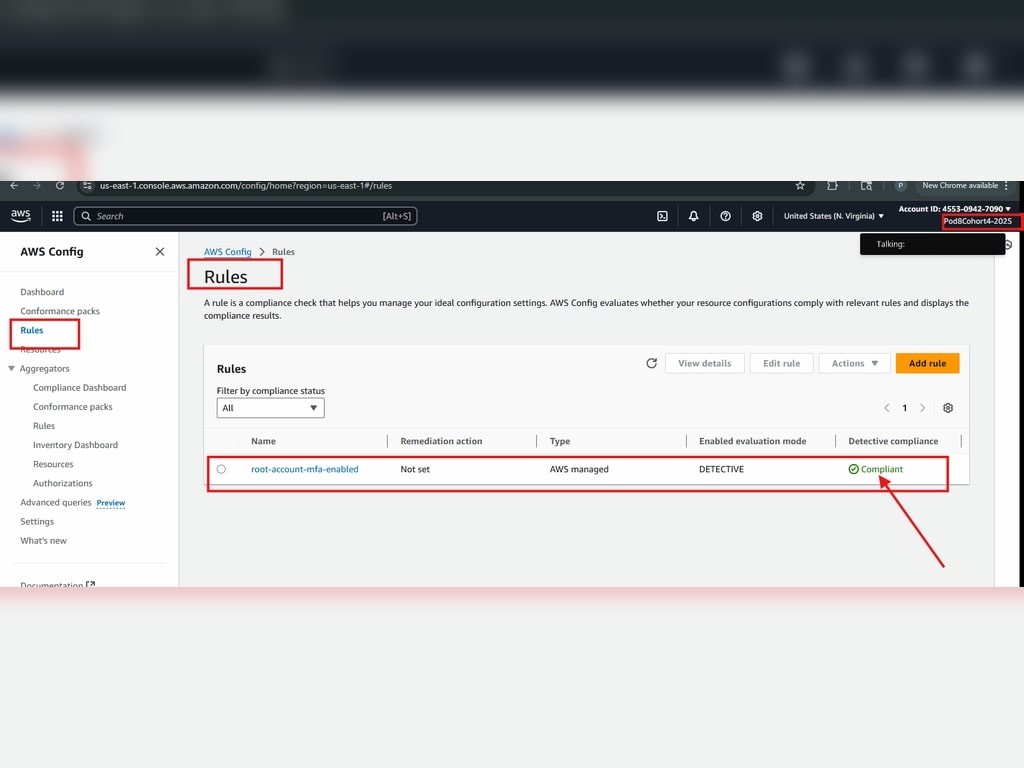Click the Edit rule button
Screen dimensions: 1024x768
coord(781,363)
